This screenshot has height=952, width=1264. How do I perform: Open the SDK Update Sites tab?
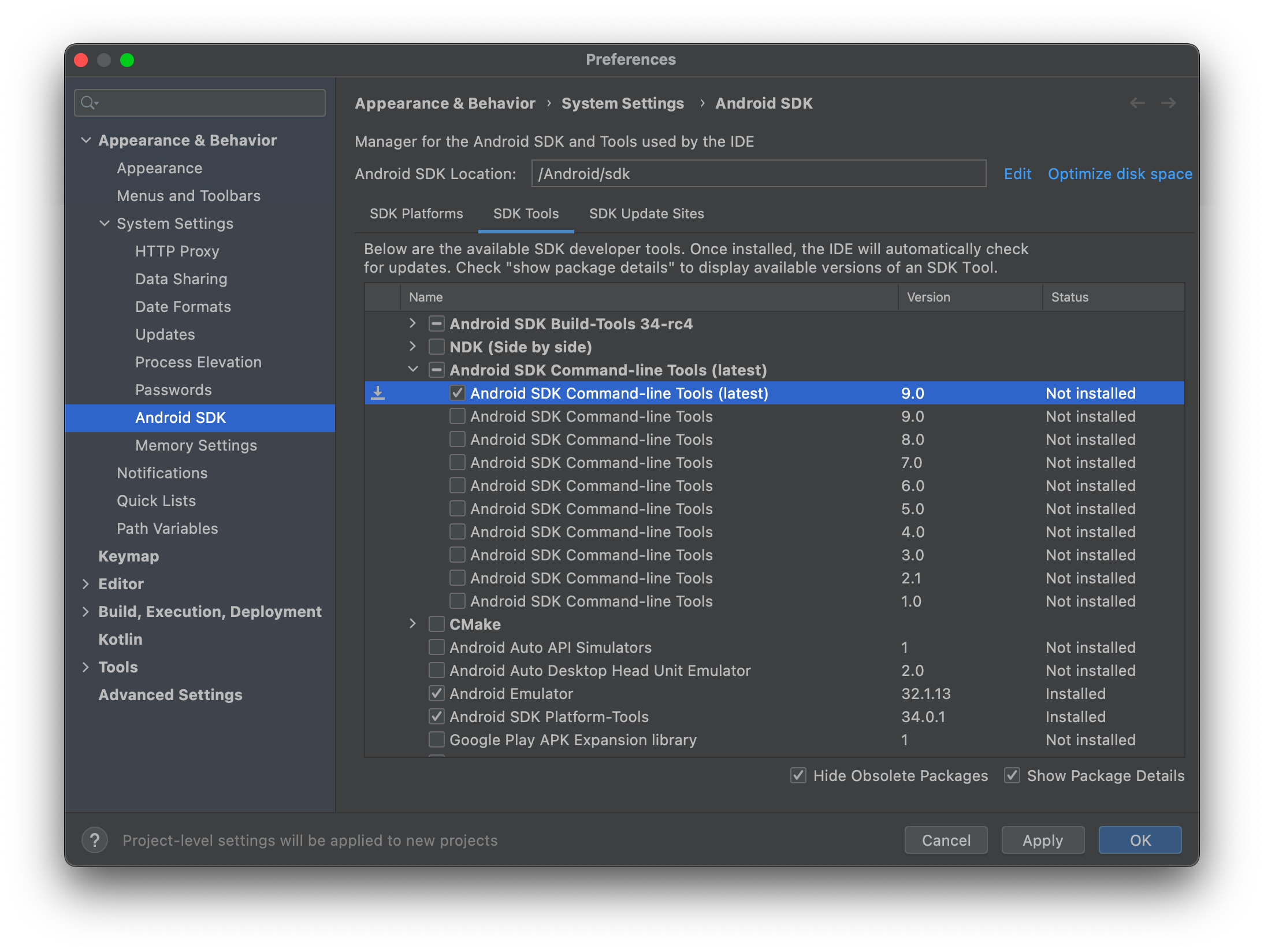pos(646,214)
